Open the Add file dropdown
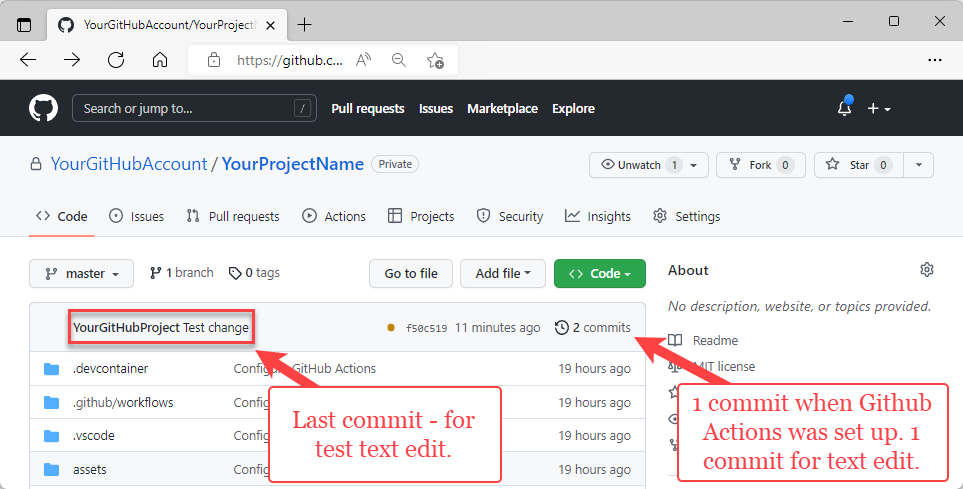 tap(503, 273)
